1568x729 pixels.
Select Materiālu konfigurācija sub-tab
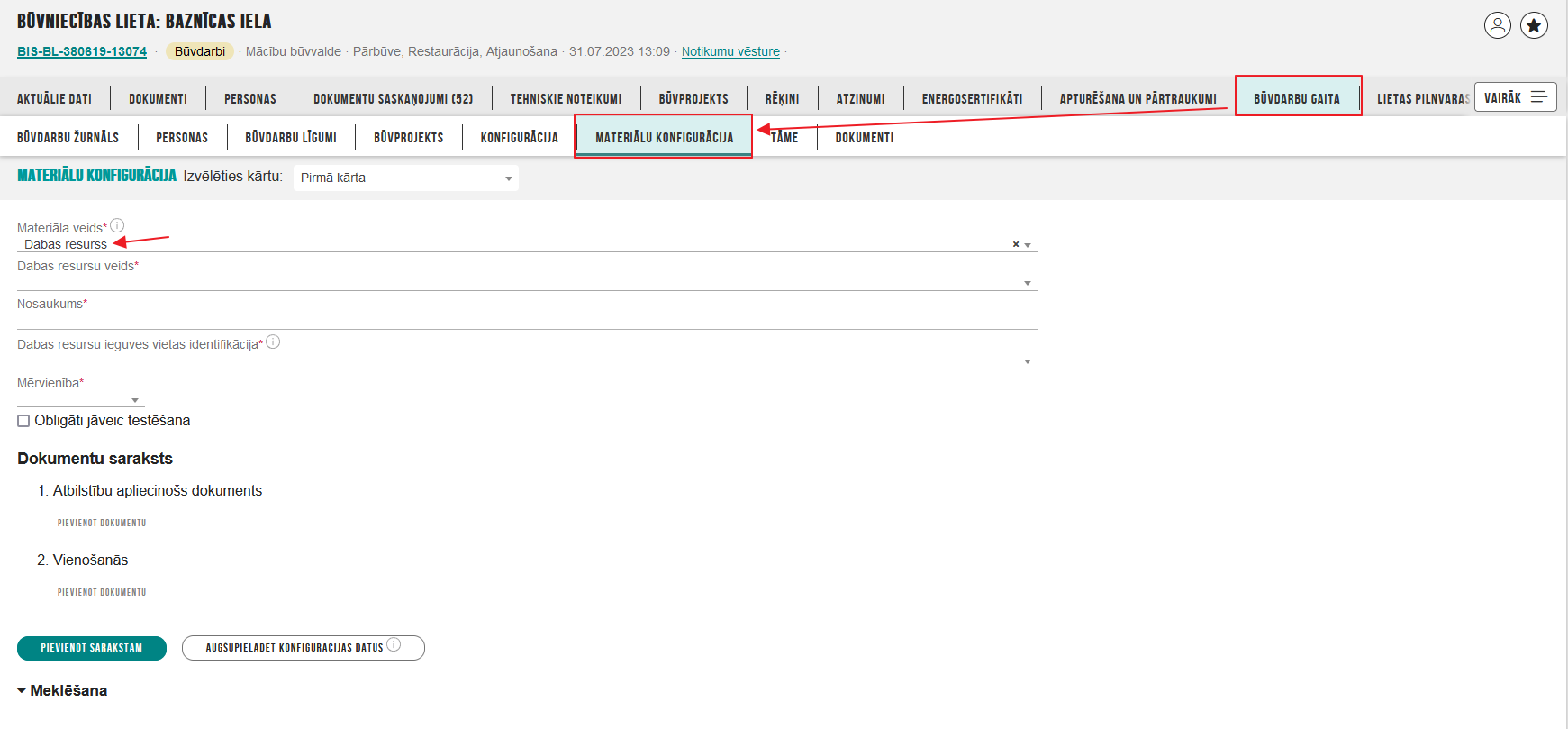coord(664,137)
